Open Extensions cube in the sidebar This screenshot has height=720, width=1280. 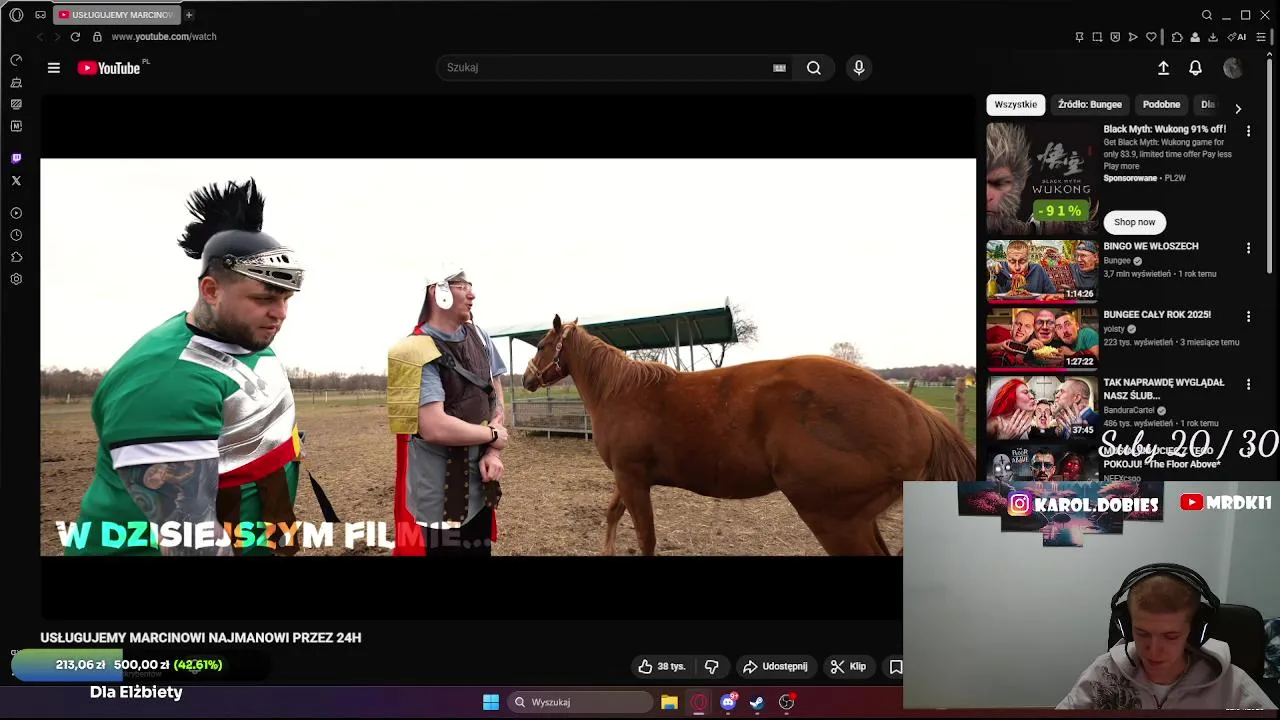tap(16, 257)
